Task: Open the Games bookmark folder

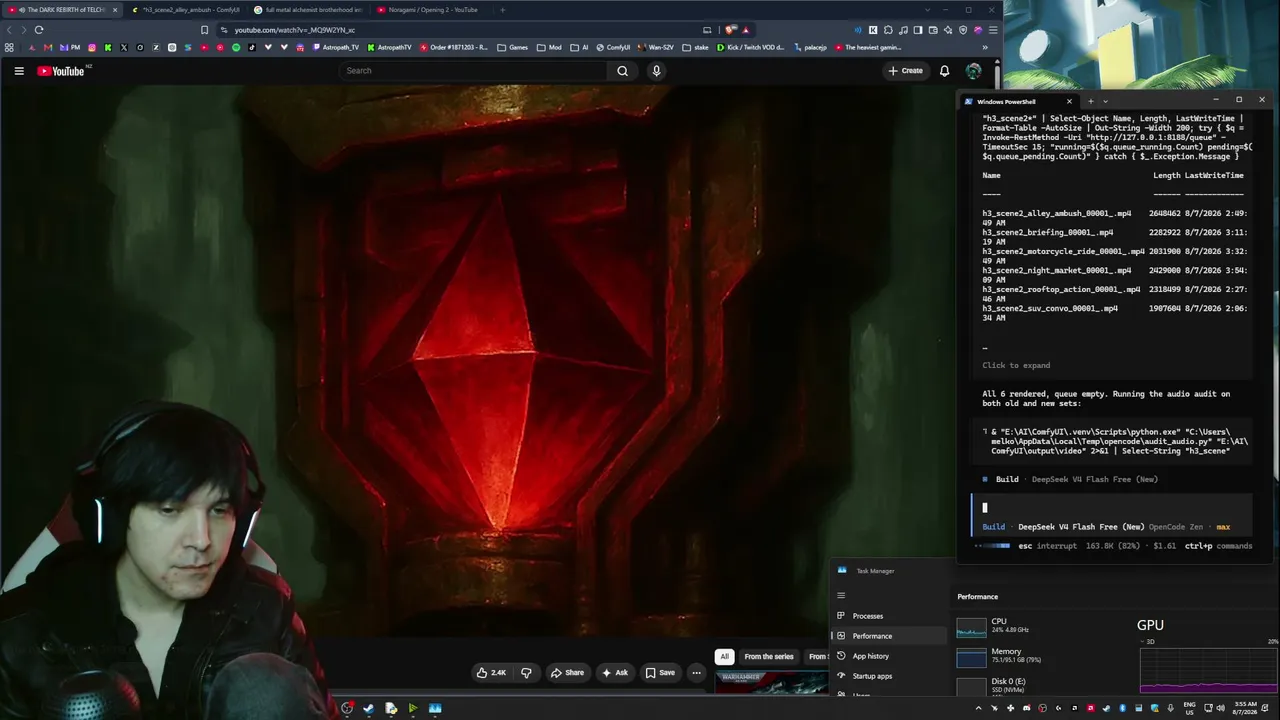Action: tap(512, 47)
